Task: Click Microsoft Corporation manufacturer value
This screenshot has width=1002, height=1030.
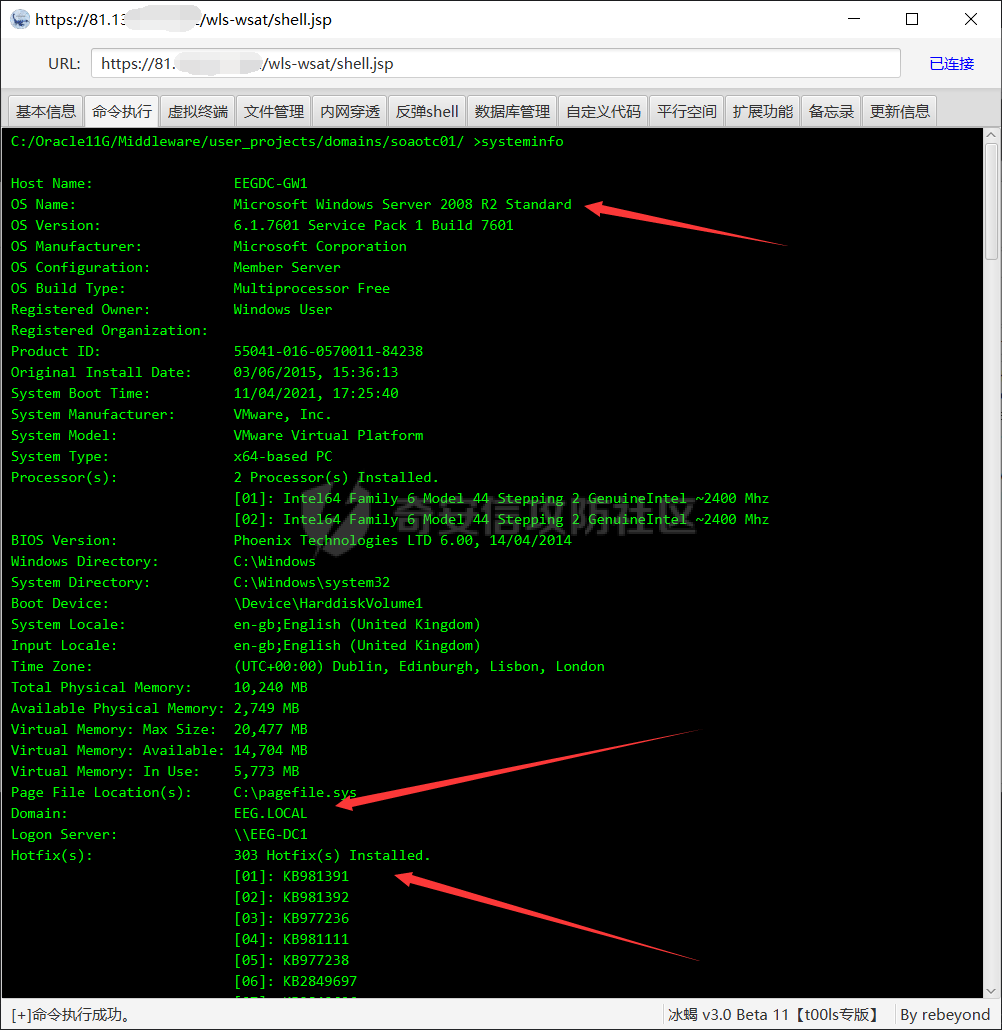Action: [x=320, y=246]
